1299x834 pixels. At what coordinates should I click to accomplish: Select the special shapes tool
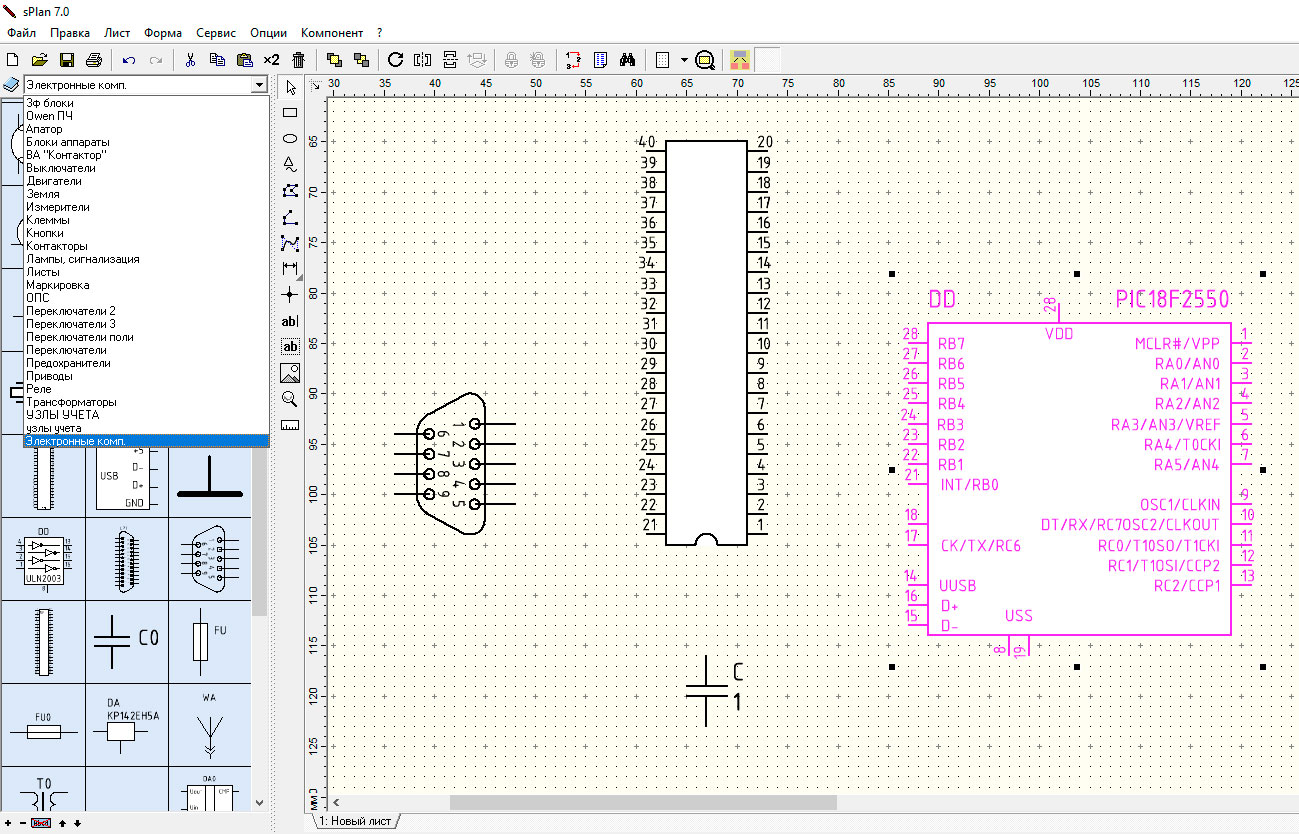click(290, 165)
